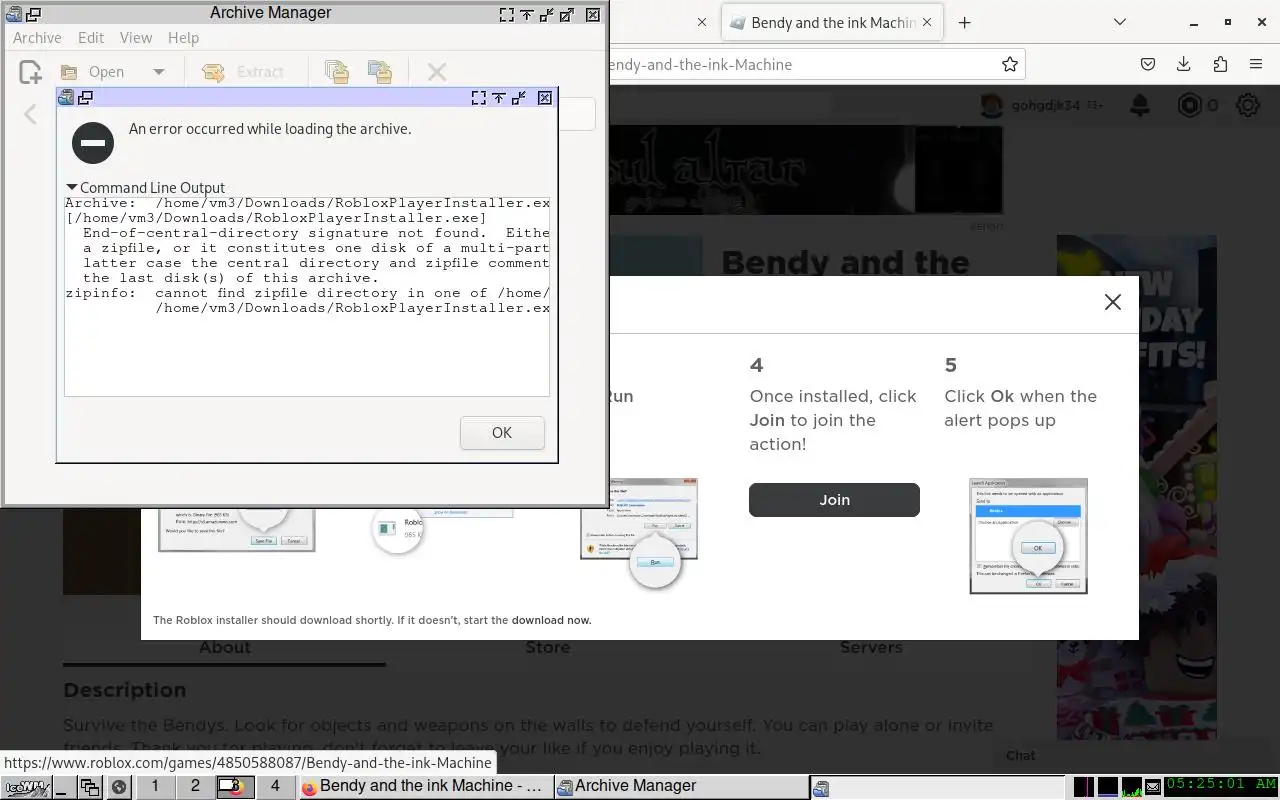The image size is (1280, 800).
Task: Click the taskbar clock
Action: (1221, 786)
